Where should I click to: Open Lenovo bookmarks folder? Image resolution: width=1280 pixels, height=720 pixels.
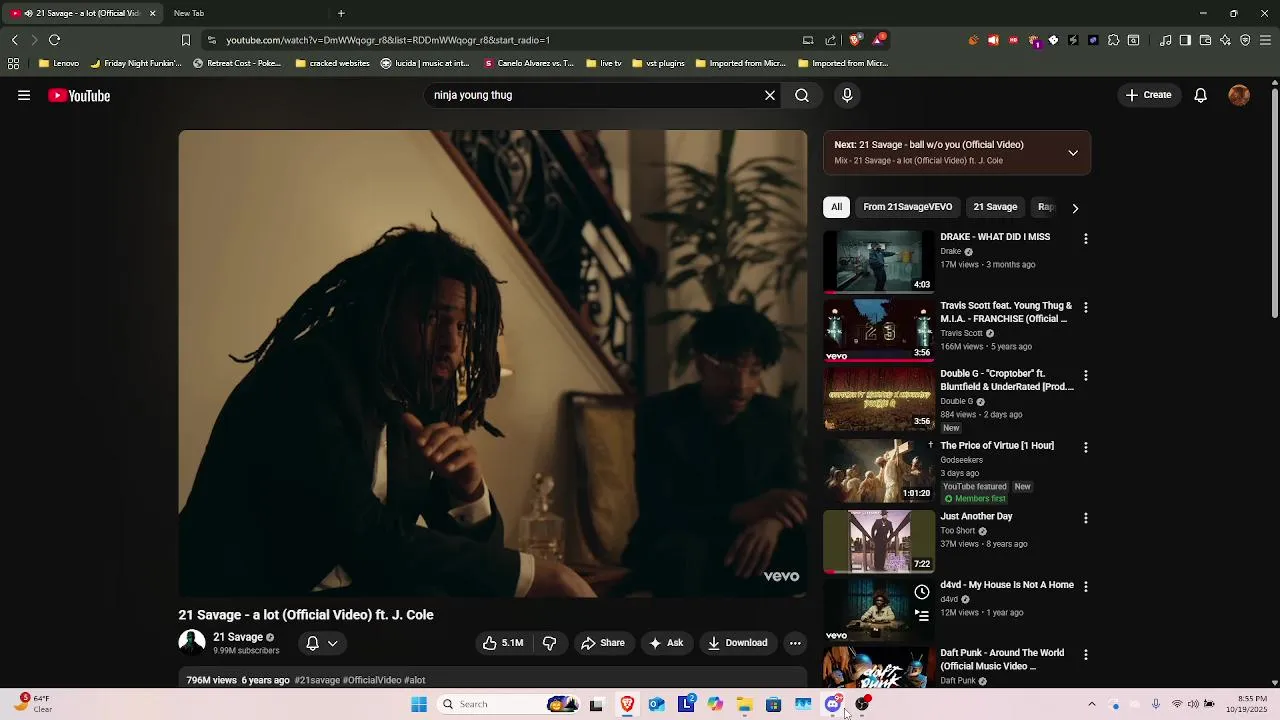(x=59, y=63)
